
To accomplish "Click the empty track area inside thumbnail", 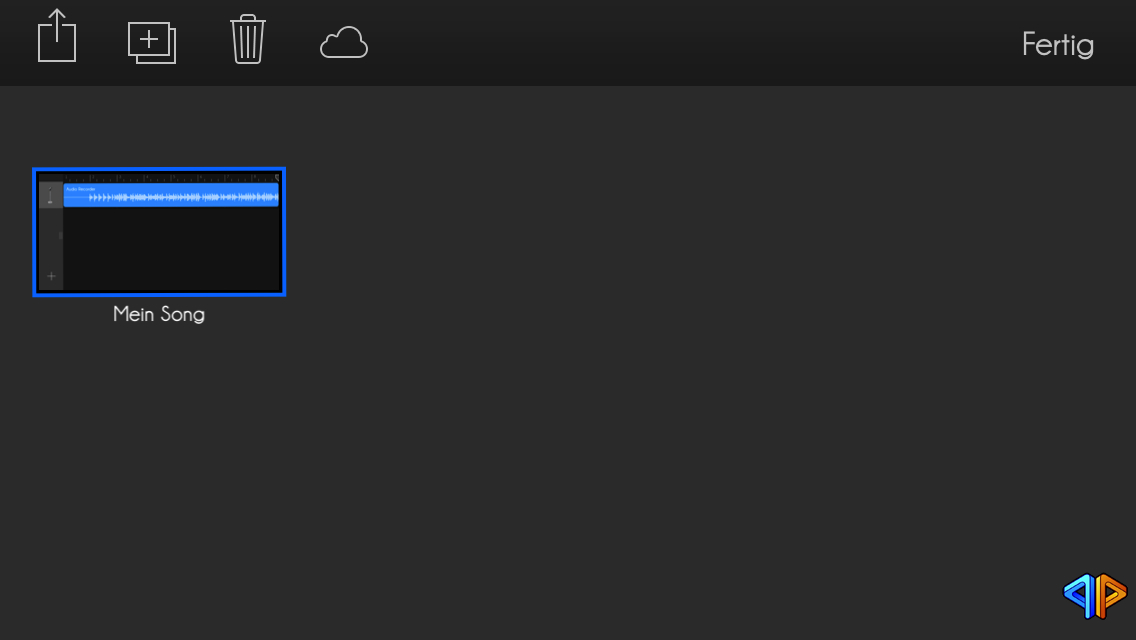I will coord(172,249).
